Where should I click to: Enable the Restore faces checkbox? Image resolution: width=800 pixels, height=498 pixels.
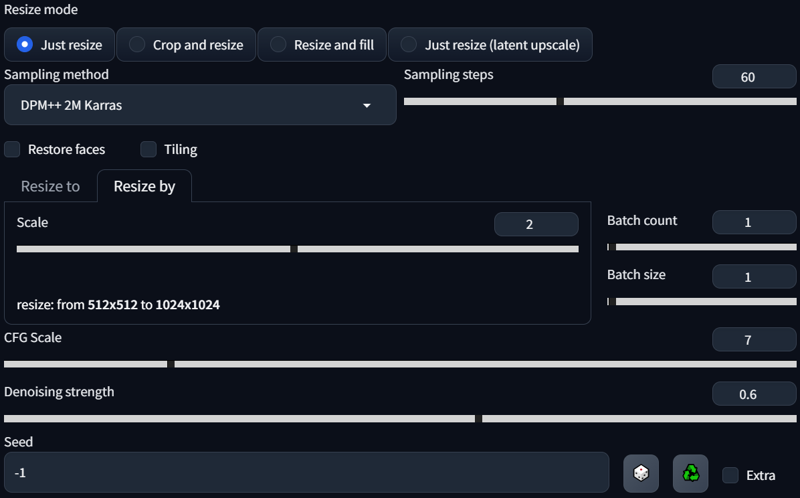pos(12,150)
